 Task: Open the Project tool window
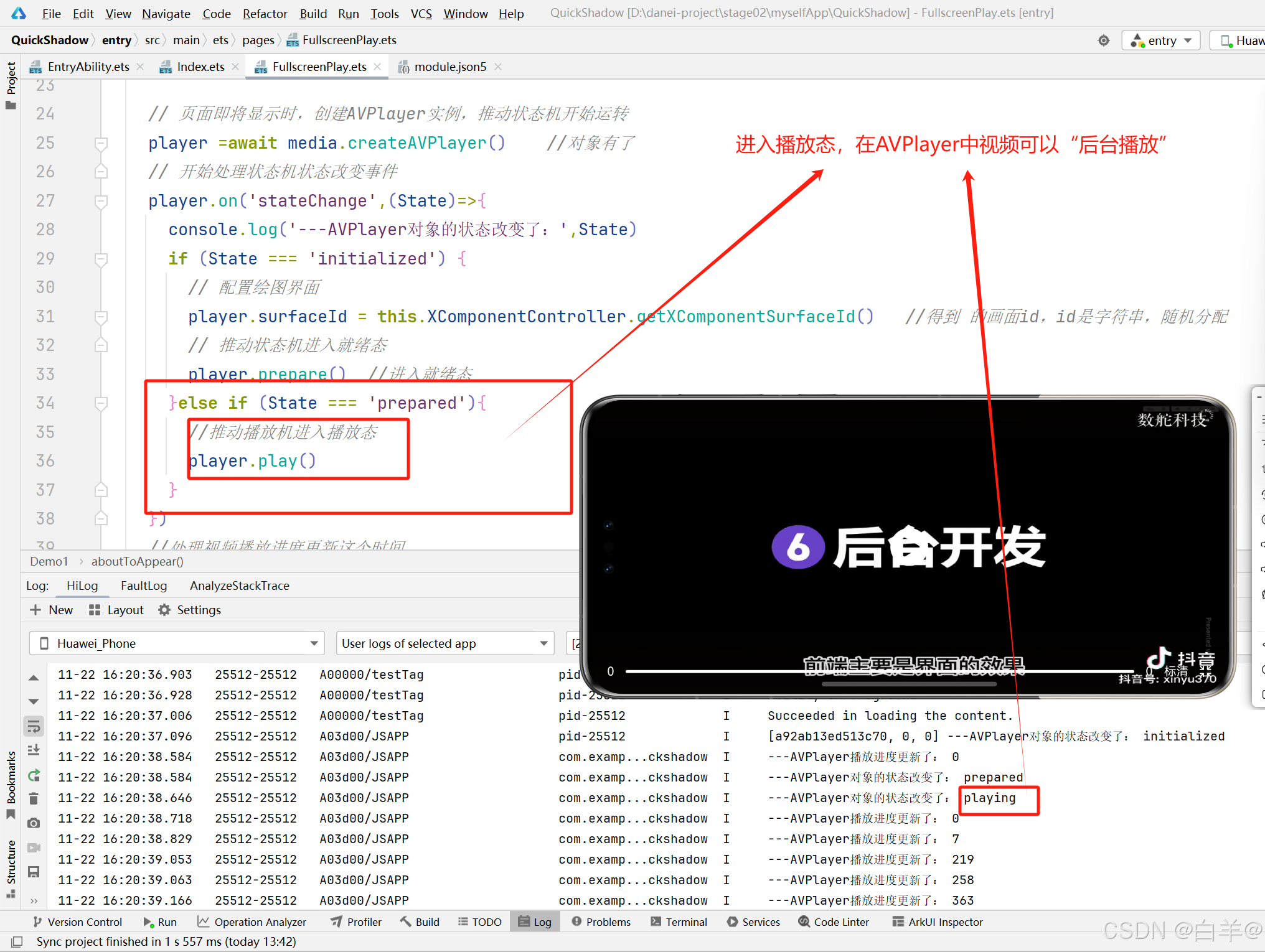click(11, 86)
